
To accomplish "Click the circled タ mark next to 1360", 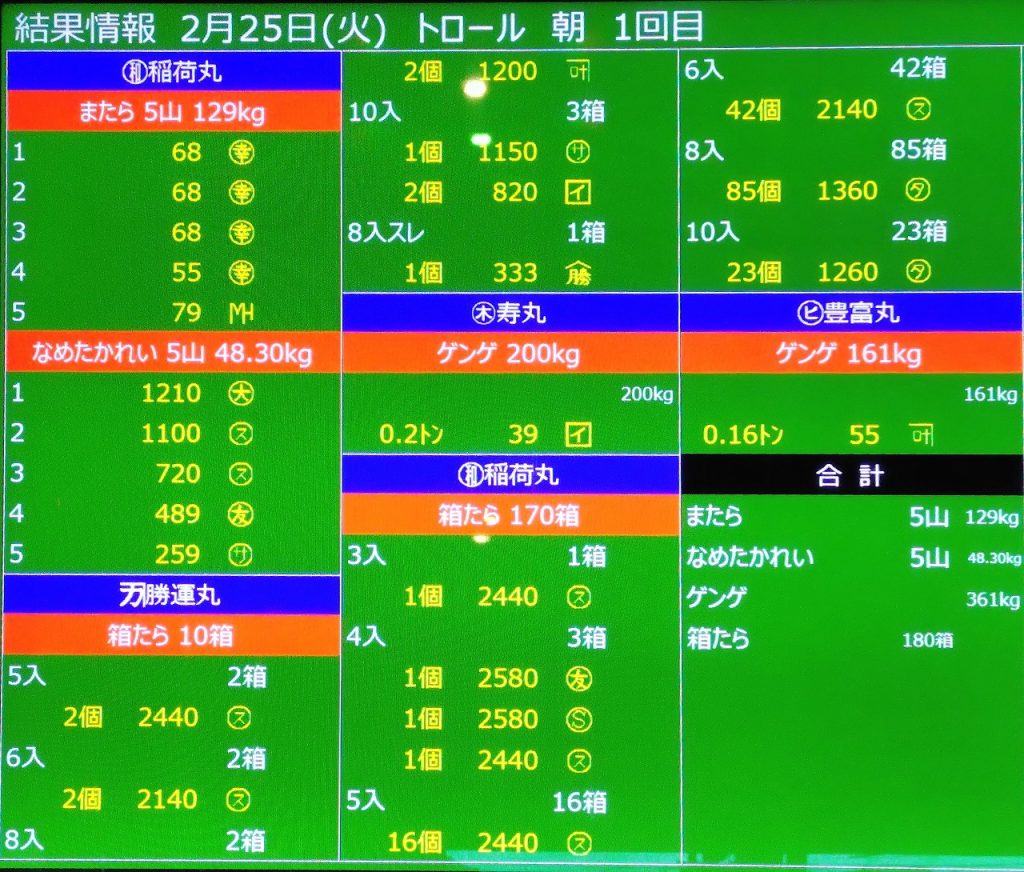I will (x=917, y=191).
